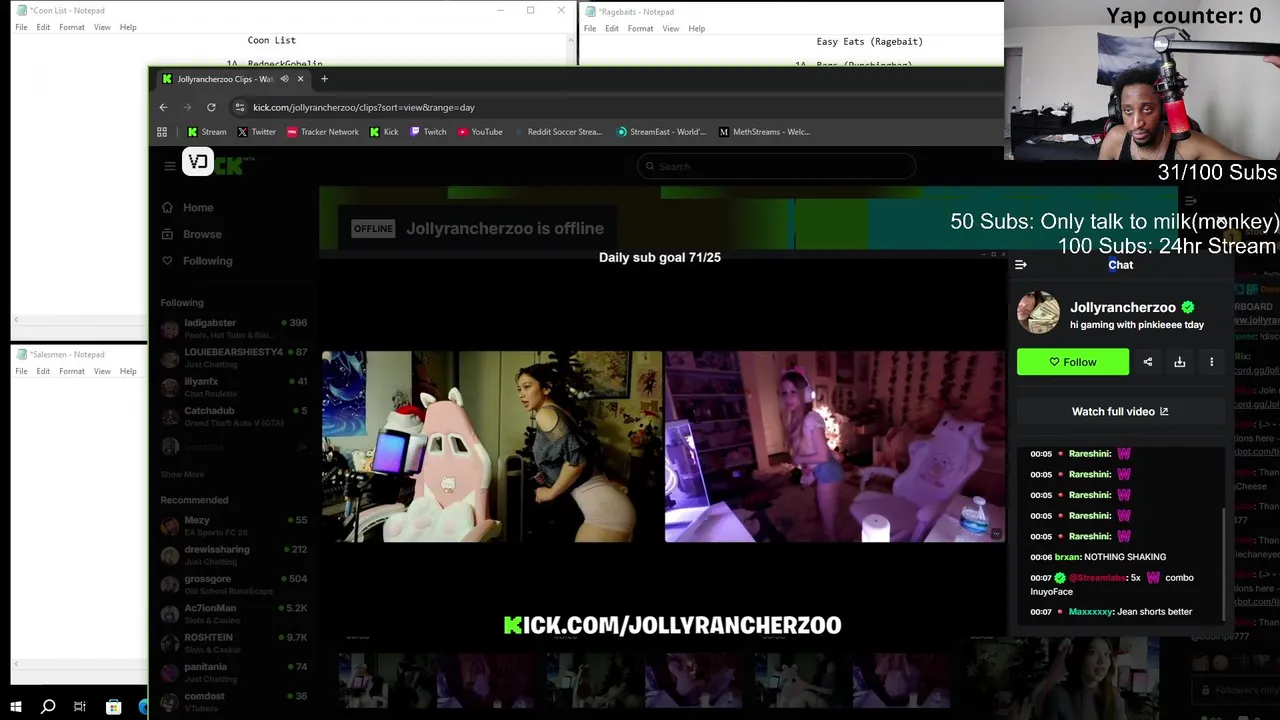Open a new browser tab
Viewport: 1280px width, 720px height.
[x=324, y=79]
